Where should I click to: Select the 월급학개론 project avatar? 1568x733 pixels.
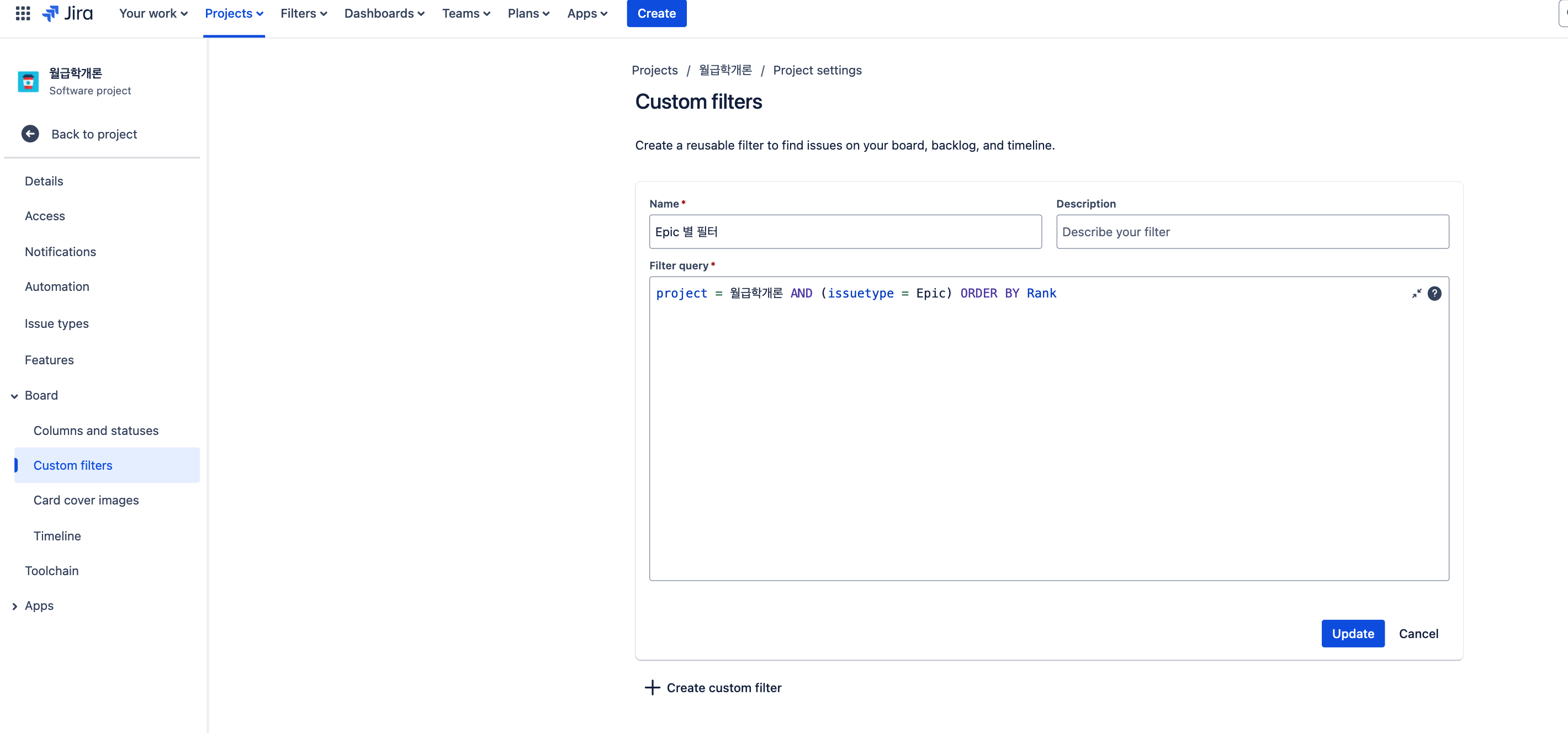click(28, 81)
